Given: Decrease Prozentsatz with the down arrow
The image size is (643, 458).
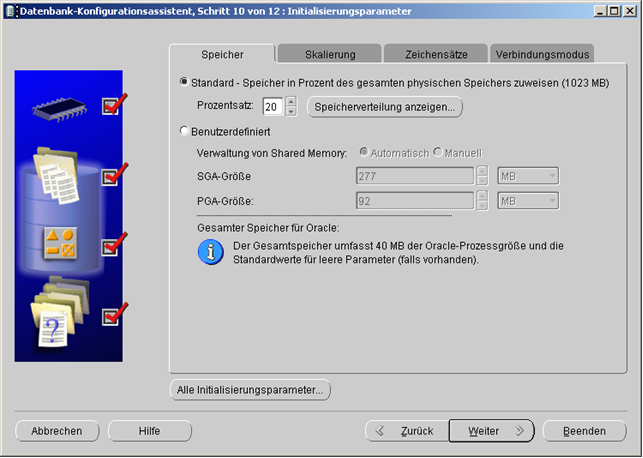Looking at the screenshot, I should 291,111.
